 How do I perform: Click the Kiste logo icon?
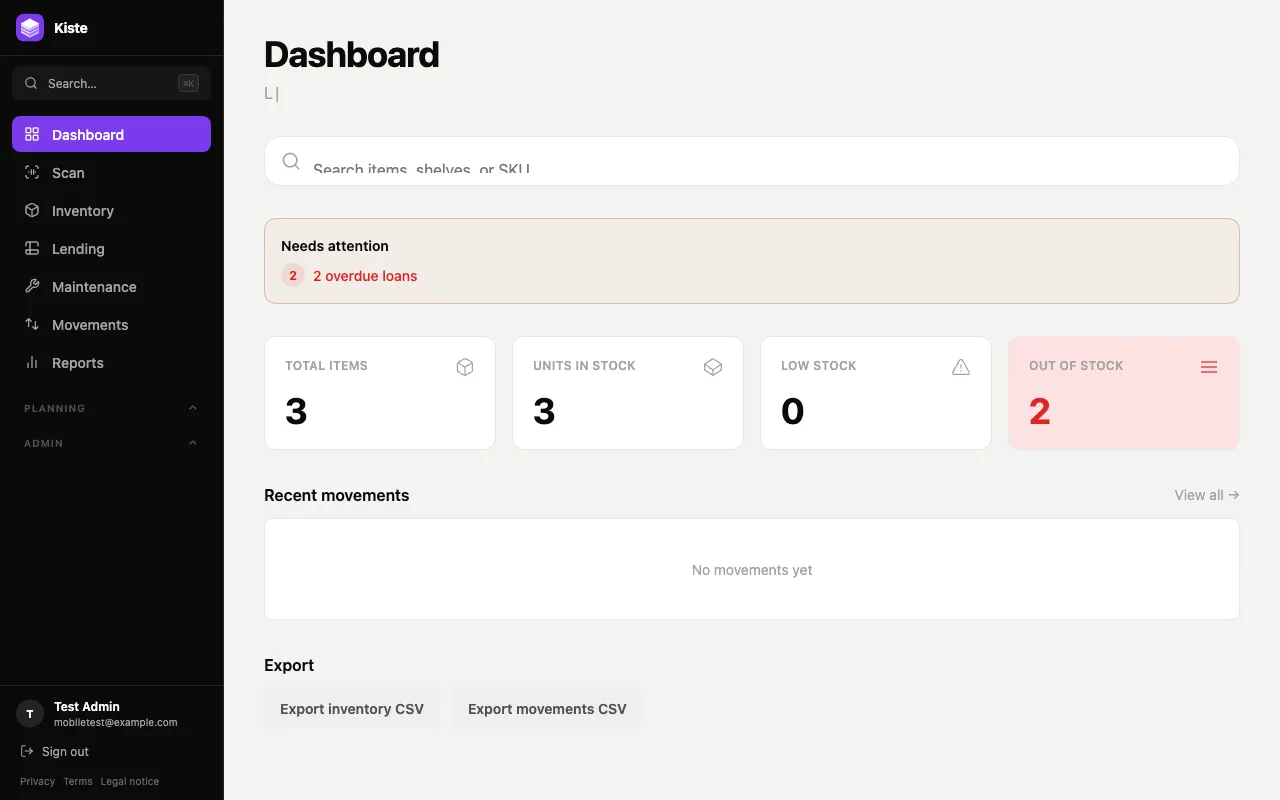click(x=30, y=28)
